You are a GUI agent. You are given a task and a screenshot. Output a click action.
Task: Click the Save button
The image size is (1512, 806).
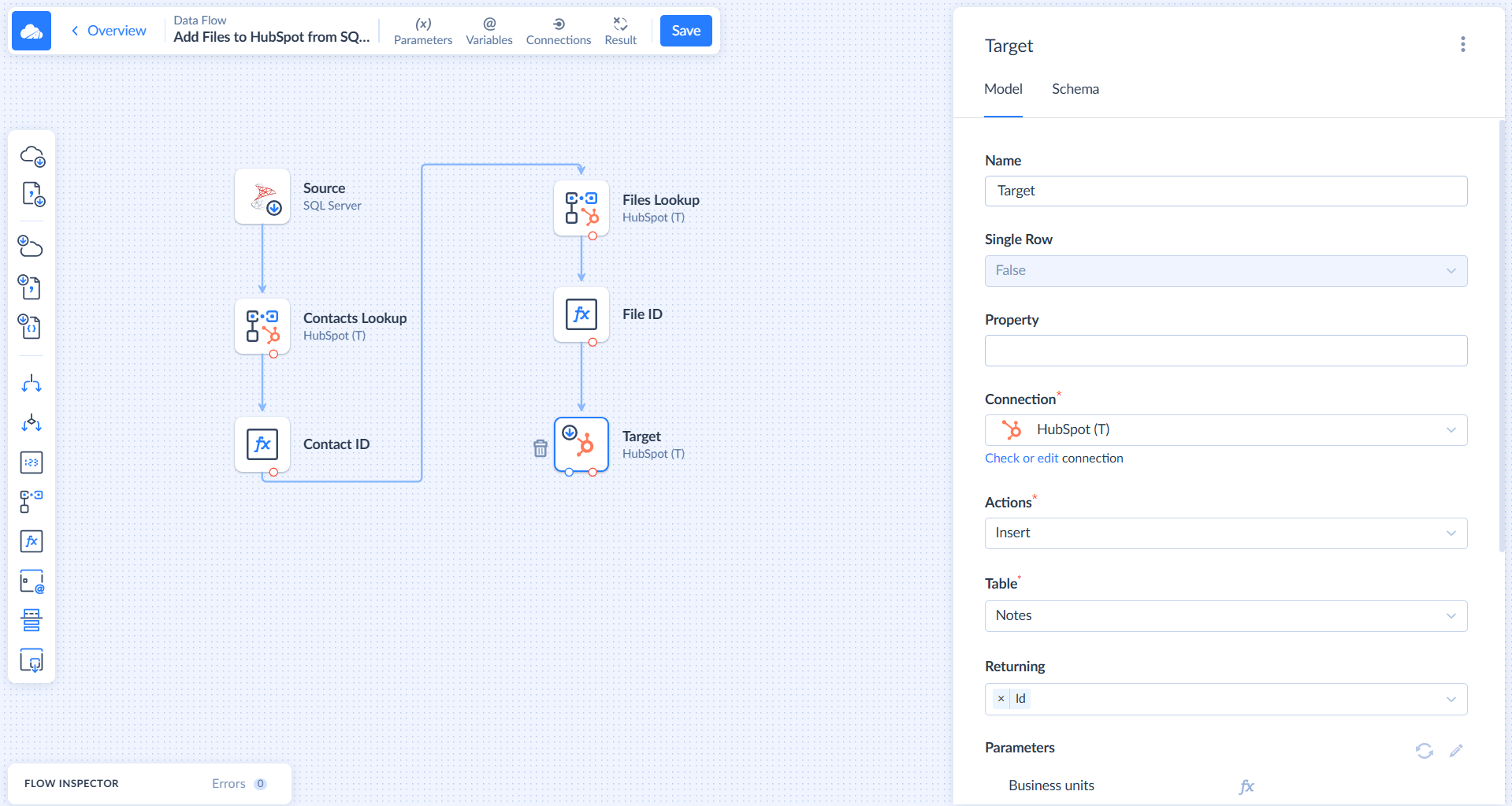(x=685, y=31)
